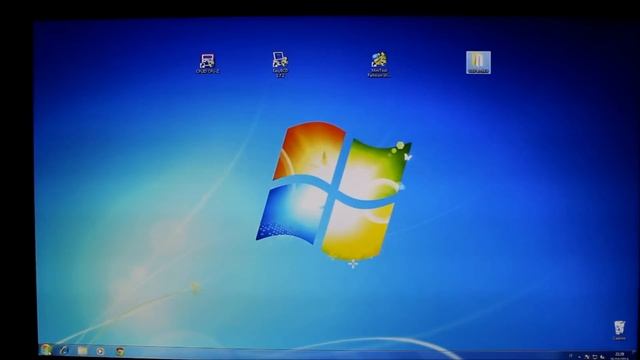
Task: Launch Internet Explorer from the taskbar
Action: click(64, 350)
